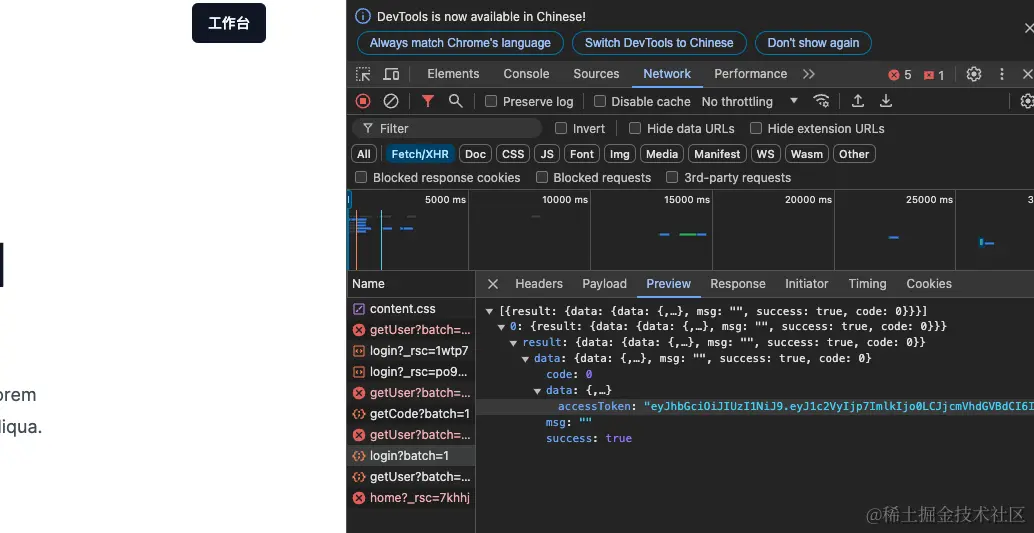
Task: Click Switch DevTools to Chinese
Action: (x=659, y=43)
